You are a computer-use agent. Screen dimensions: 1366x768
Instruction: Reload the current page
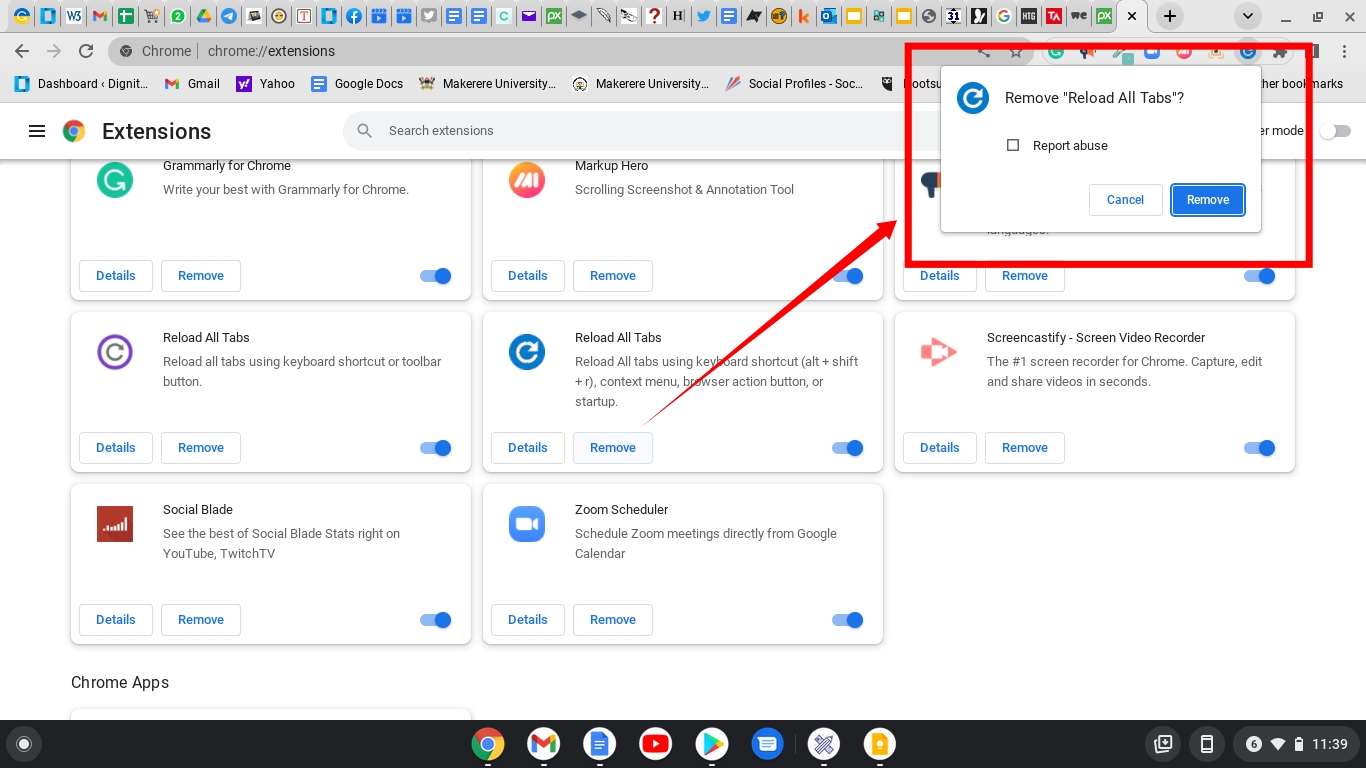[86, 51]
